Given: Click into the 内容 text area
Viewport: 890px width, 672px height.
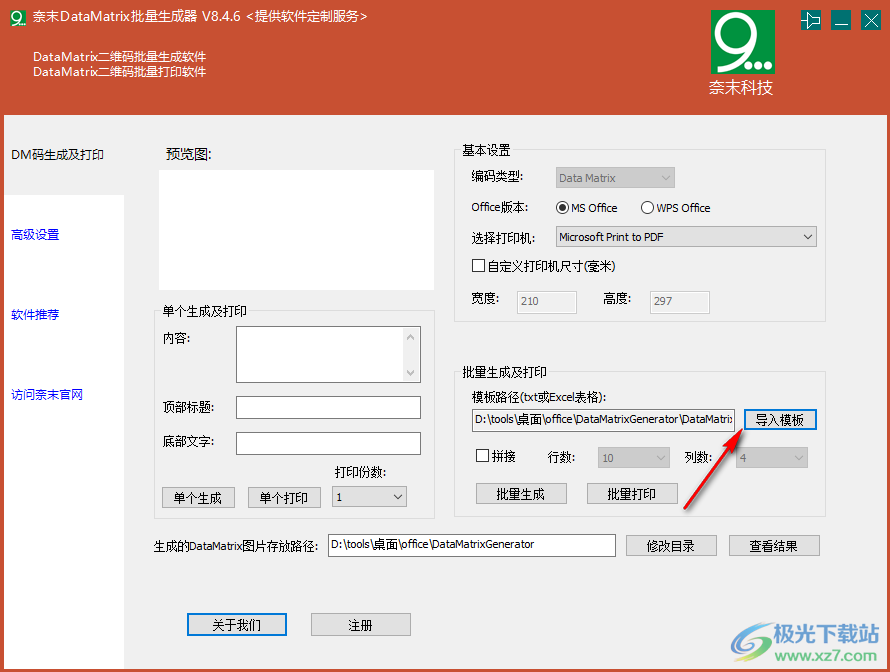Looking at the screenshot, I should click(320, 354).
